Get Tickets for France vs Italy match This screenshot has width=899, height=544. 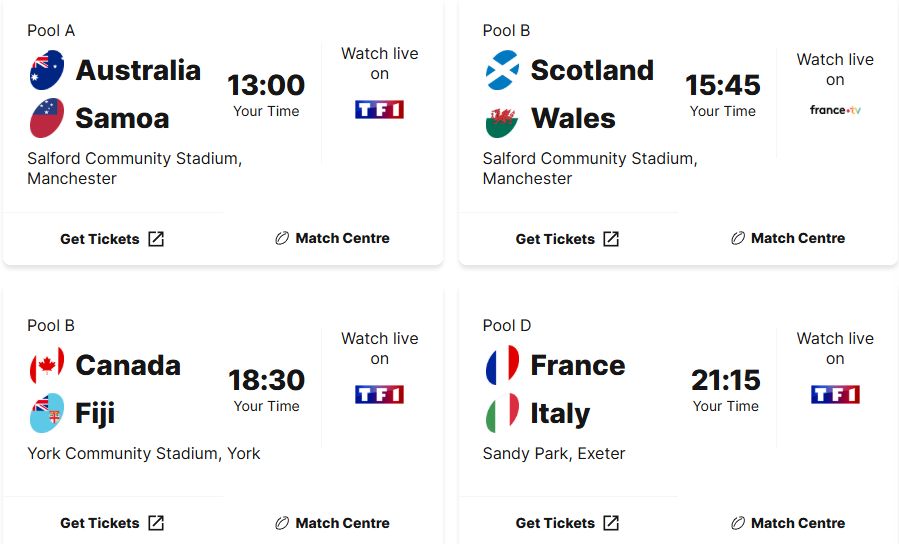tap(567, 523)
